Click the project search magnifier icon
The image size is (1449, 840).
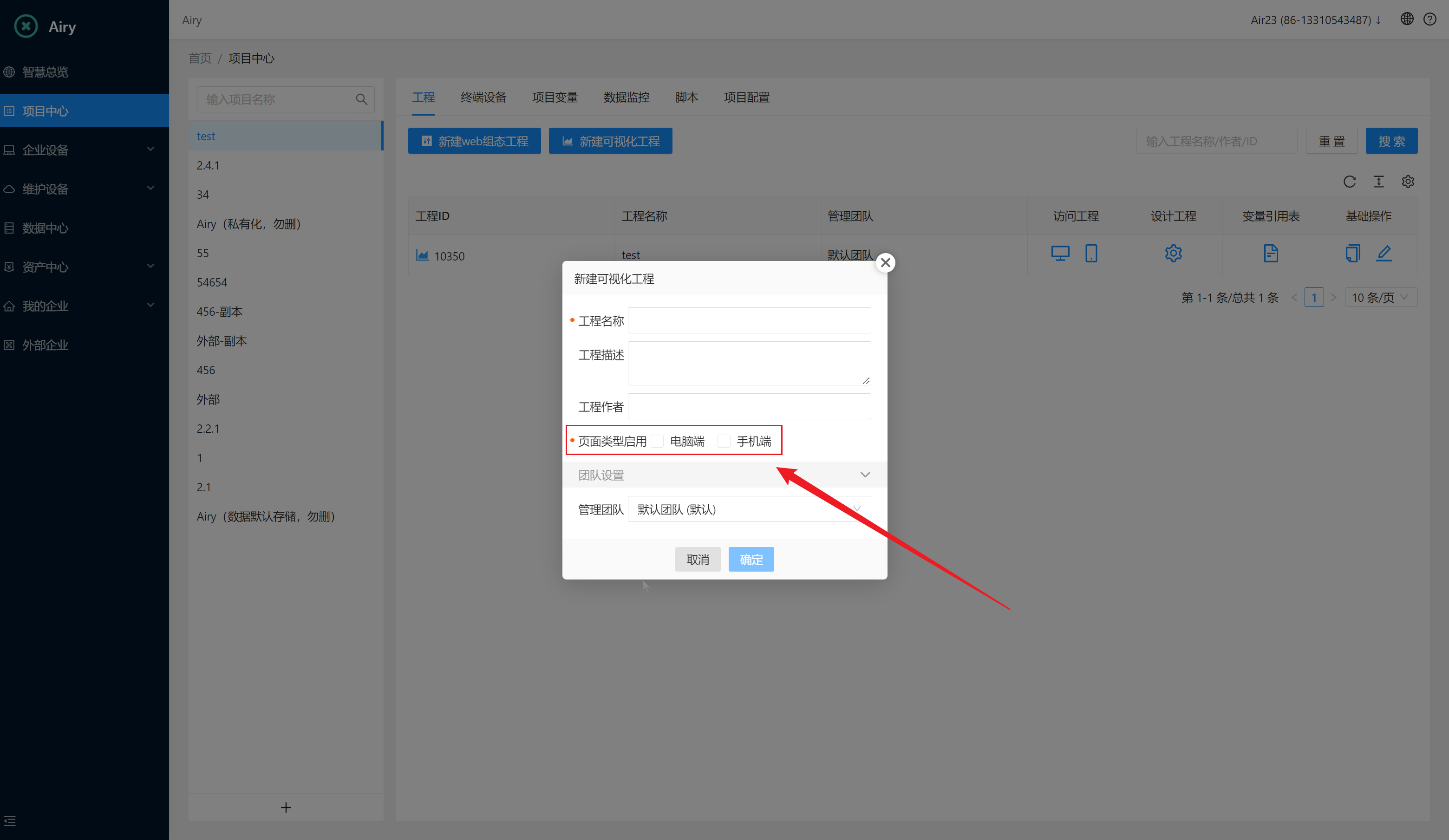coord(361,99)
